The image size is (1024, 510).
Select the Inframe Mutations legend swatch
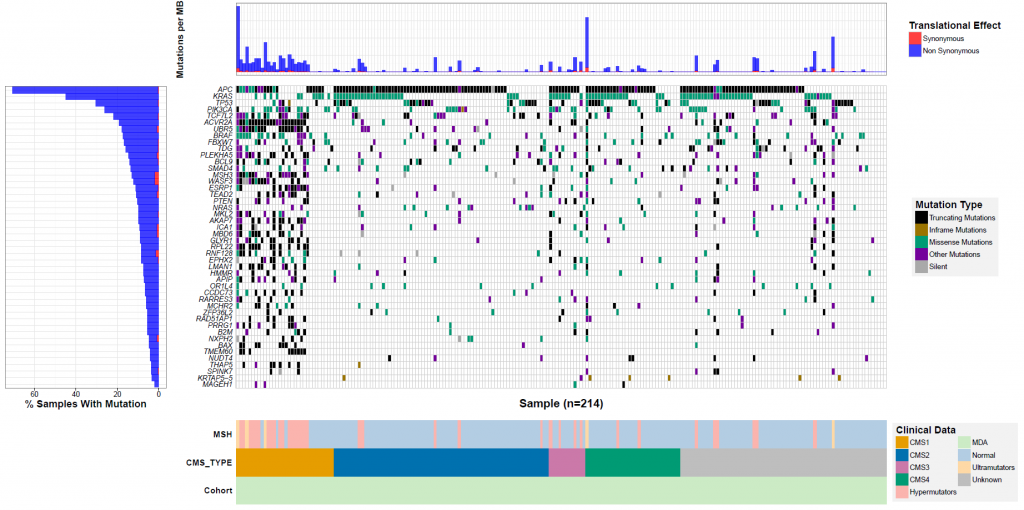pyautogui.click(x=921, y=230)
